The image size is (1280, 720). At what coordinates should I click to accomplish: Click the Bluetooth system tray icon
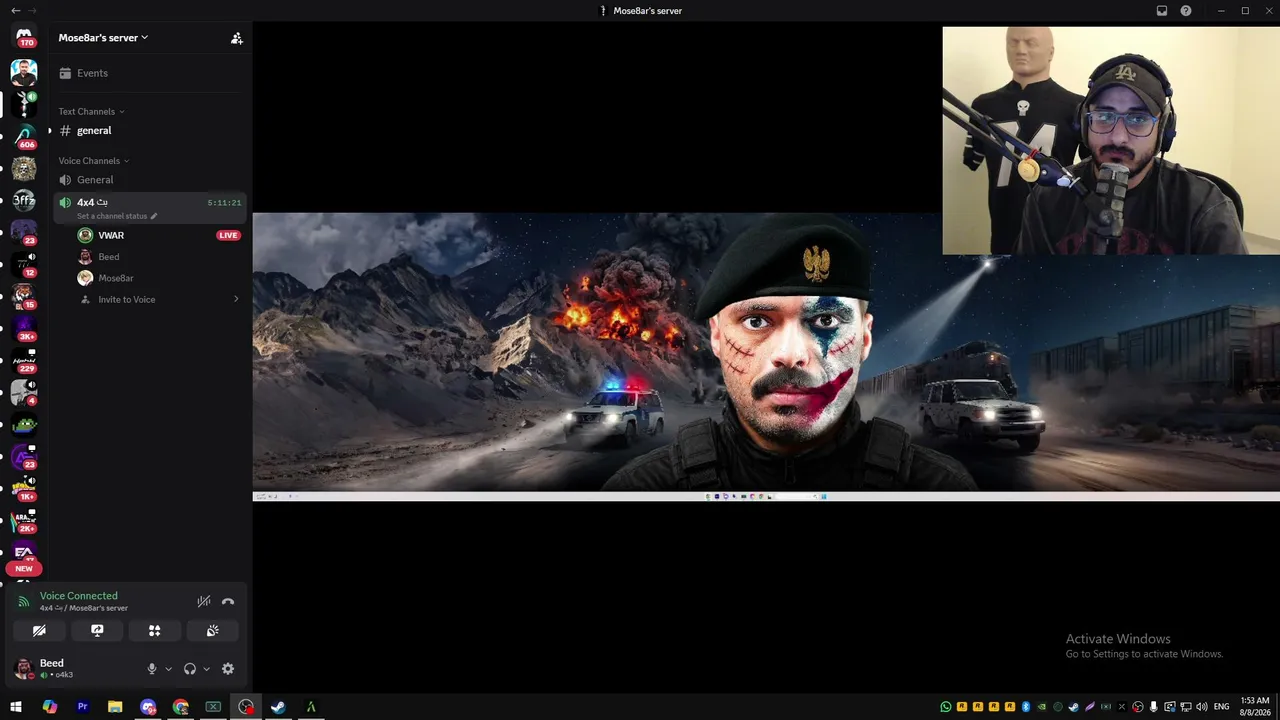pos(1026,707)
